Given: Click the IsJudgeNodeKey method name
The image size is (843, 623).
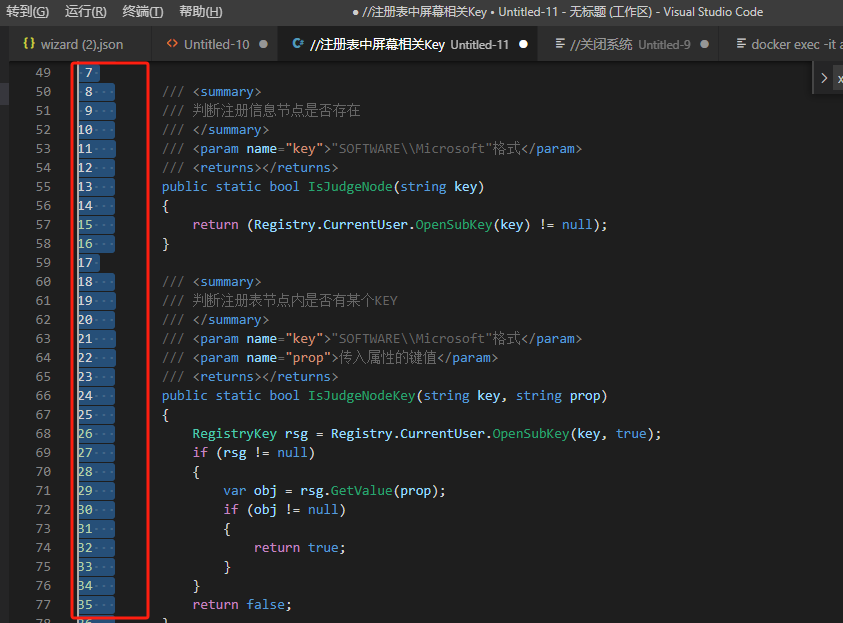Looking at the screenshot, I should pos(361,396).
